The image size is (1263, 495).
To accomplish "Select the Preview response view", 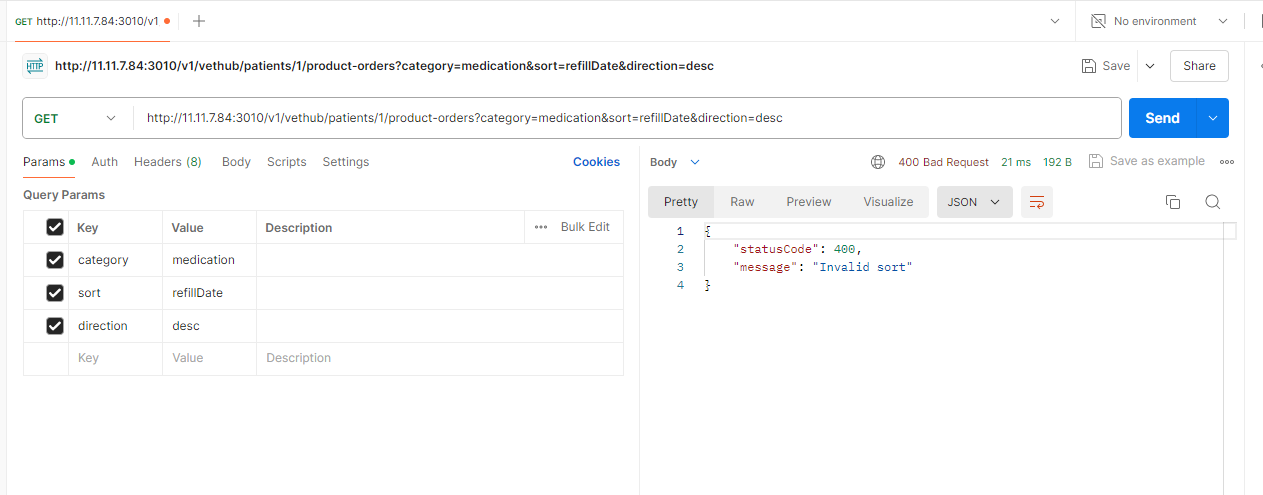I will click(809, 202).
